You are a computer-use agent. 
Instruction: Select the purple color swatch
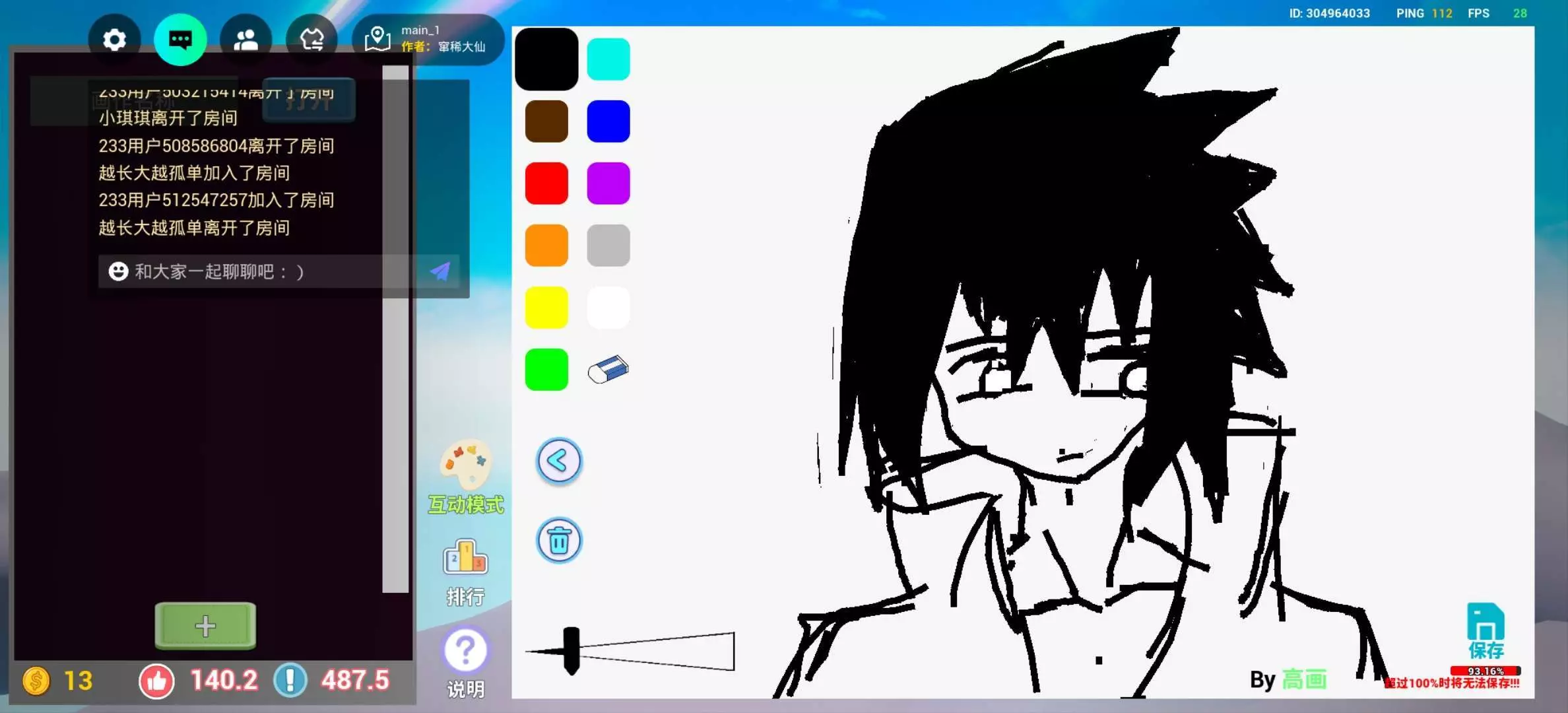(x=608, y=184)
